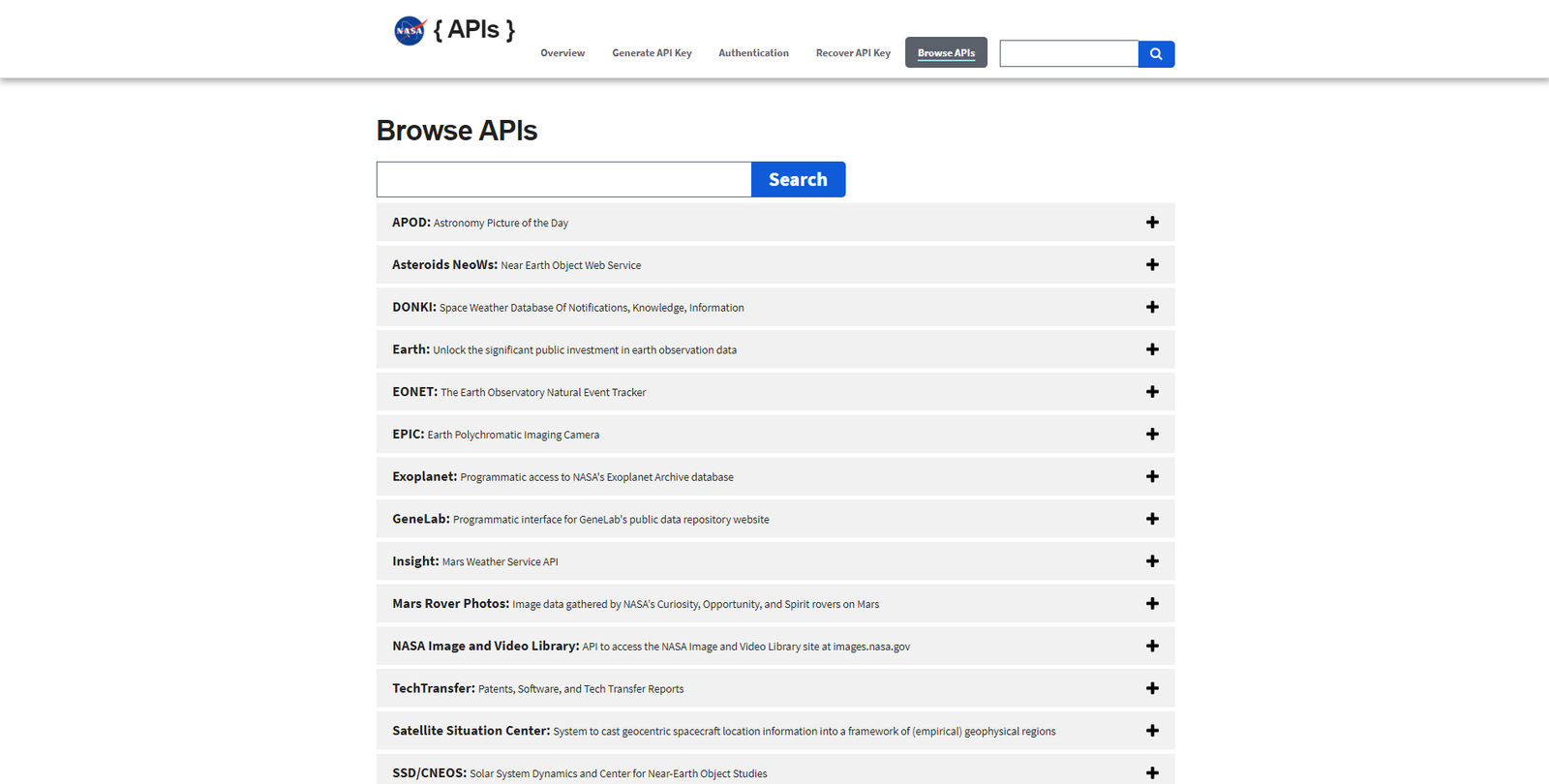1549x784 pixels.
Task: Expand Mars Rover Photos with its plus icon
Action: (x=1152, y=604)
